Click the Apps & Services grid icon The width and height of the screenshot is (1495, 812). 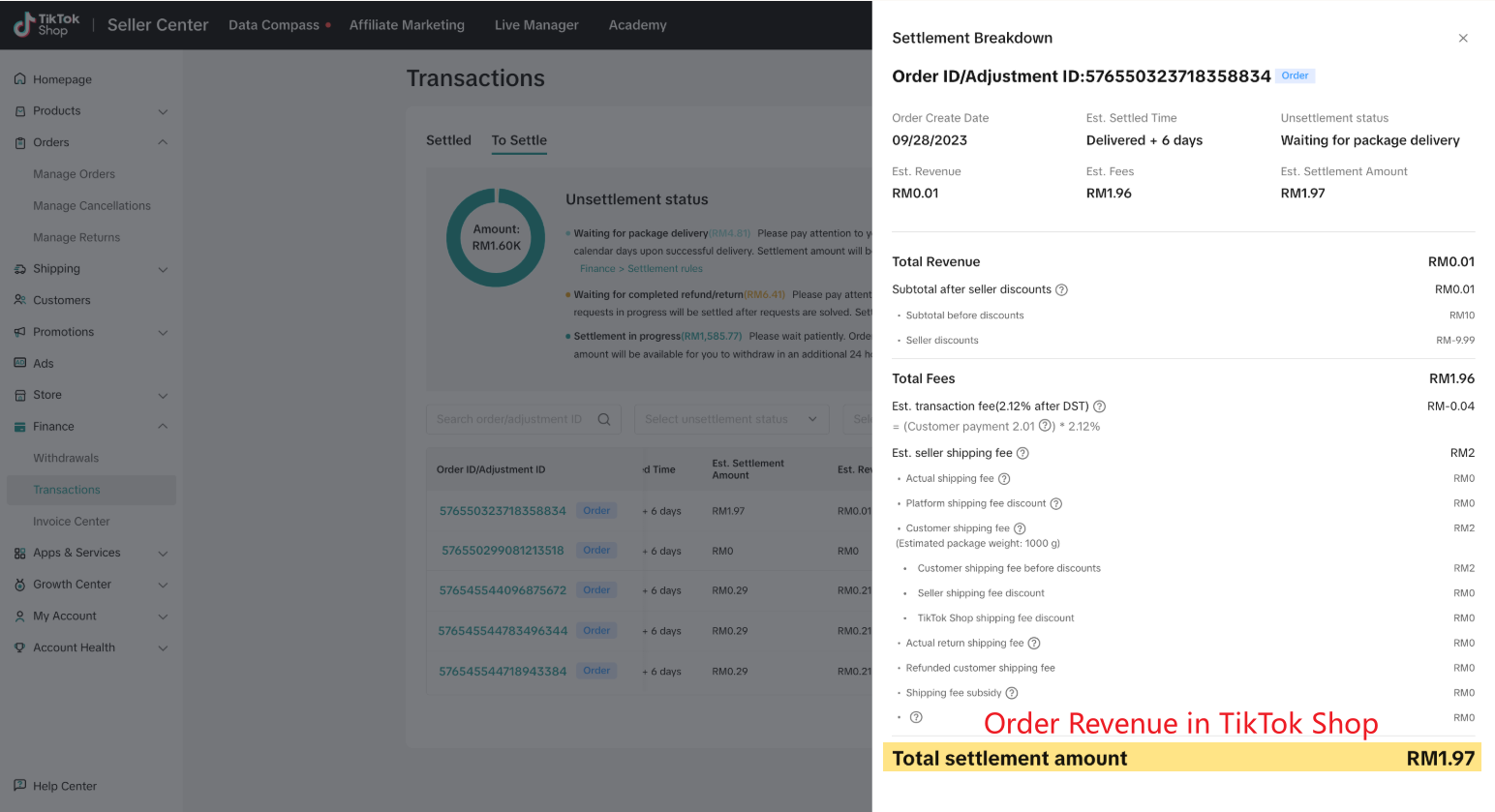pyautogui.click(x=20, y=554)
